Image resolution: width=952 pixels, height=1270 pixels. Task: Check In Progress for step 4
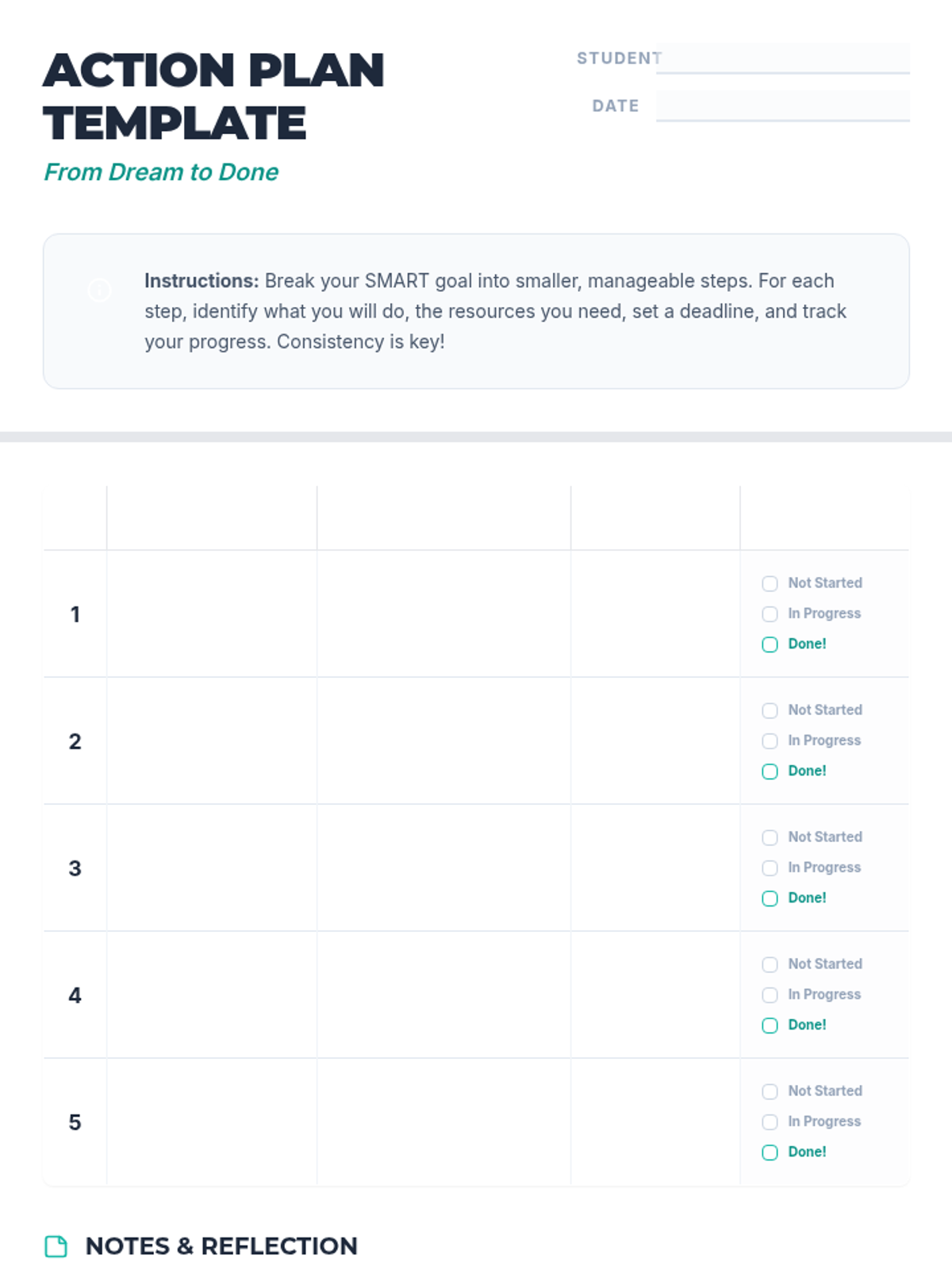(x=770, y=995)
